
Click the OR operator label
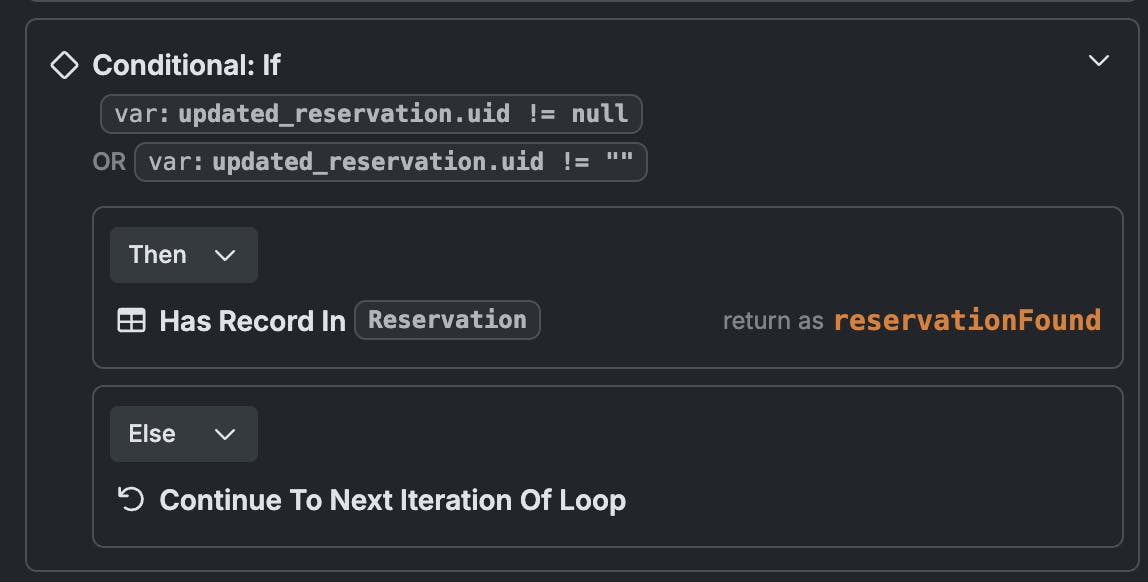tap(109, 162)
